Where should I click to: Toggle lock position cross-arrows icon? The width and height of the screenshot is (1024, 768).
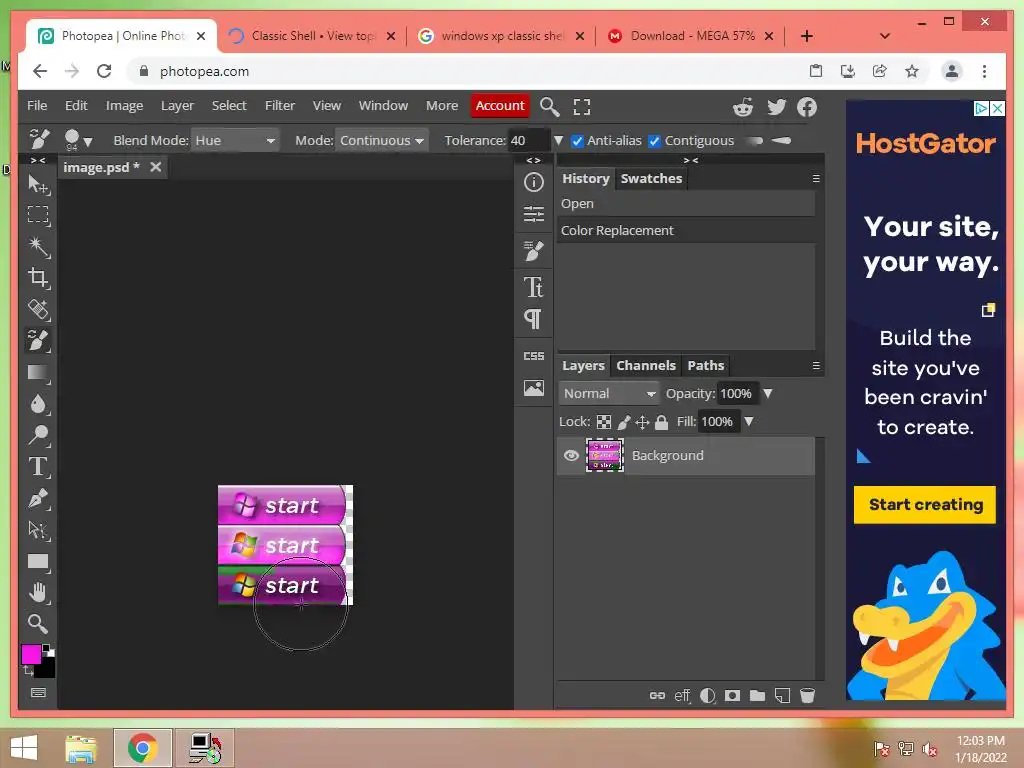pos(642,423)
